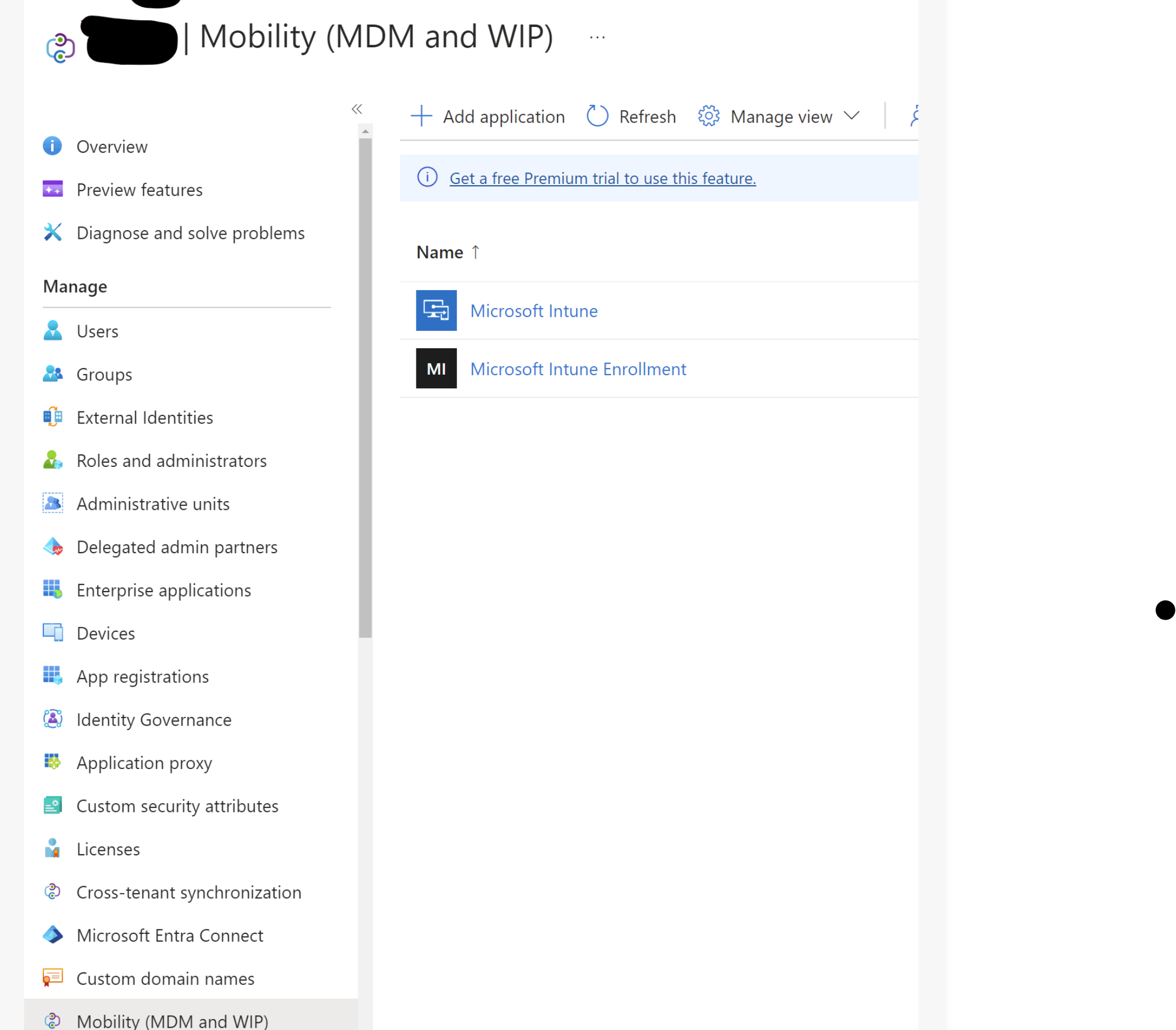
Task: Click Add application button label
Action: pyautogui.click(x=504, y=116)
